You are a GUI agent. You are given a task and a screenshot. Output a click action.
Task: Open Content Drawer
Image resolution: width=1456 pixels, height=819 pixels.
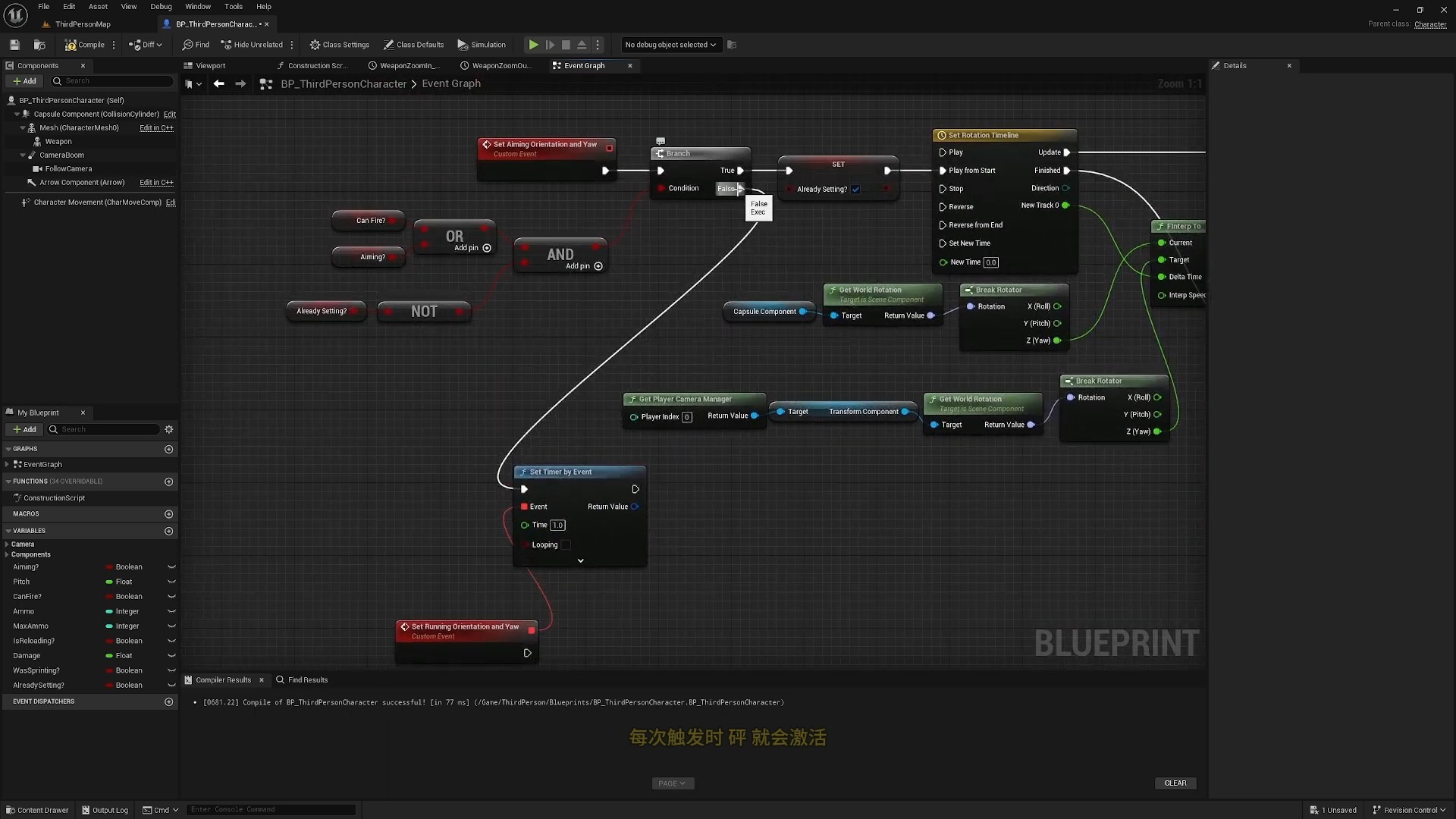pyautogui.click(x=37, y=810)
